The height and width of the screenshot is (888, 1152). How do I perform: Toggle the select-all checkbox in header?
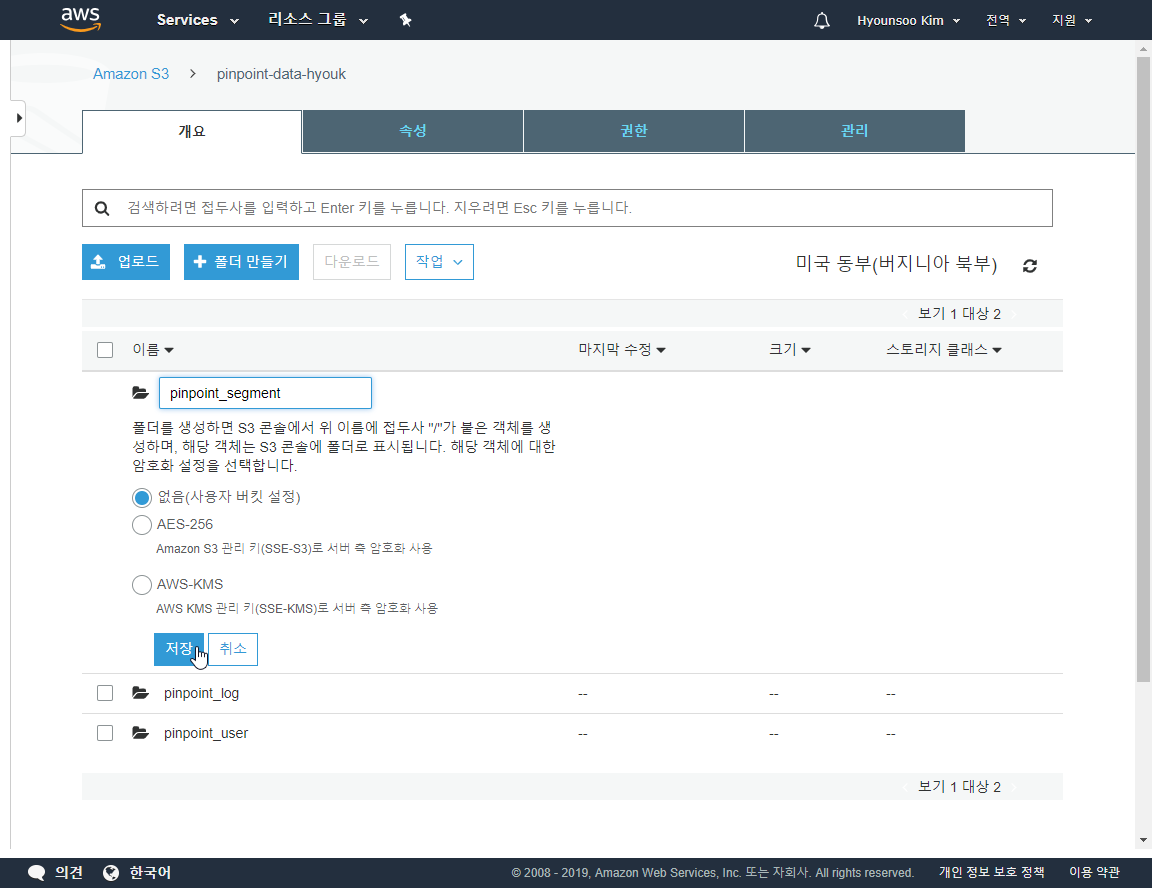[x=105, y=350]
